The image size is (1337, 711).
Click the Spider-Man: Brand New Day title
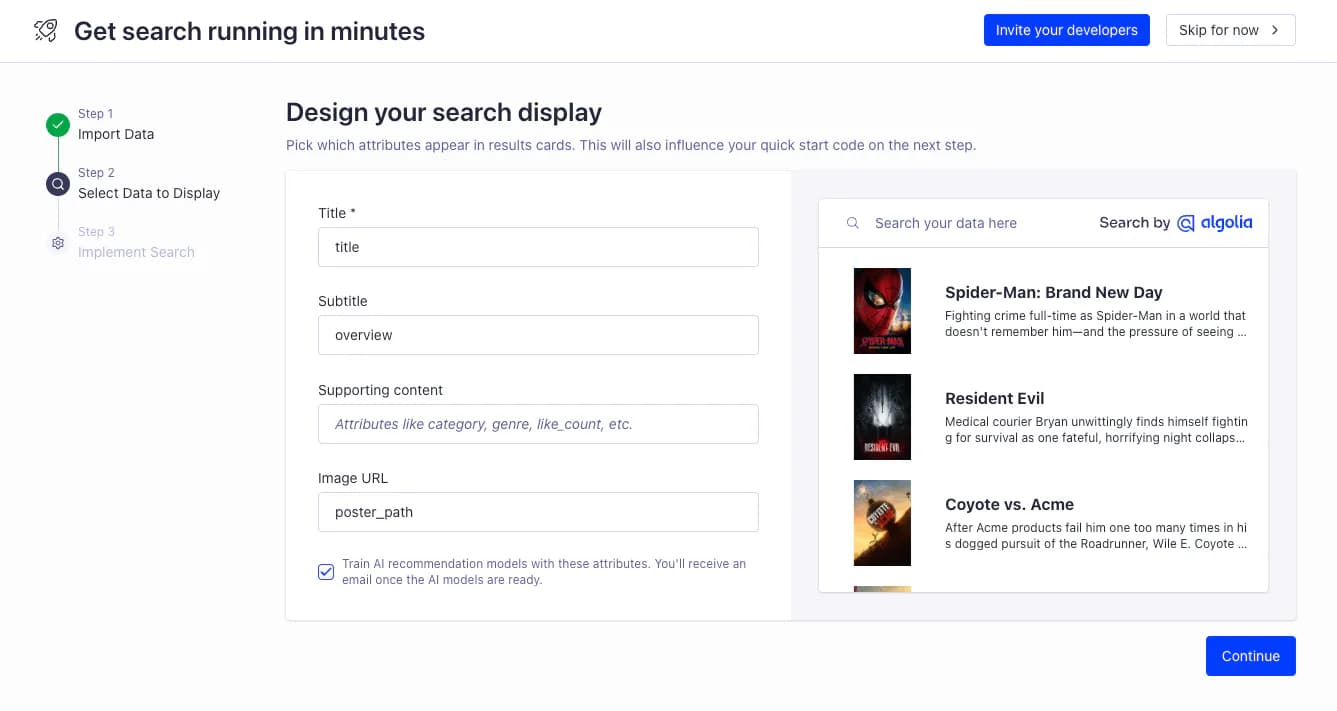tap(1054, 292)
